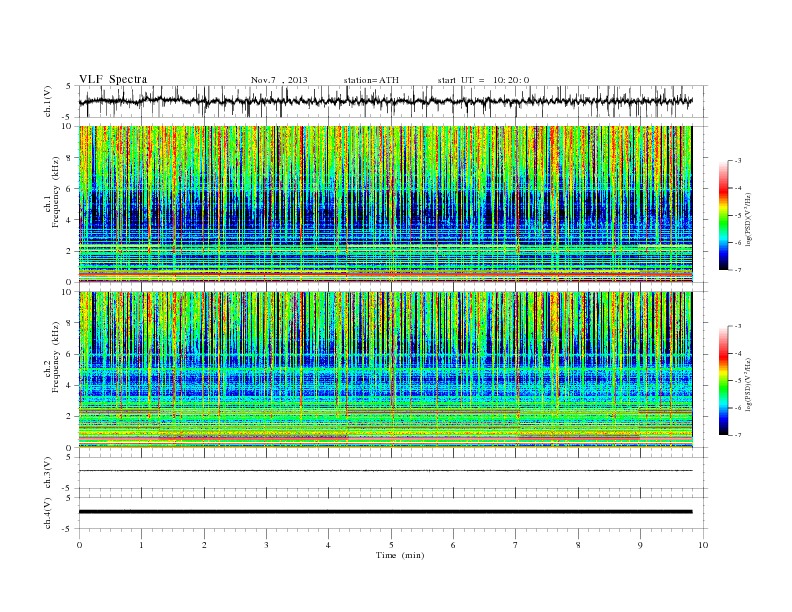Screen dimensions: 792x612
Task: Click the 'Nov.7 , 2013' date label
Action: pyautogui.click(x=279, y=80)
